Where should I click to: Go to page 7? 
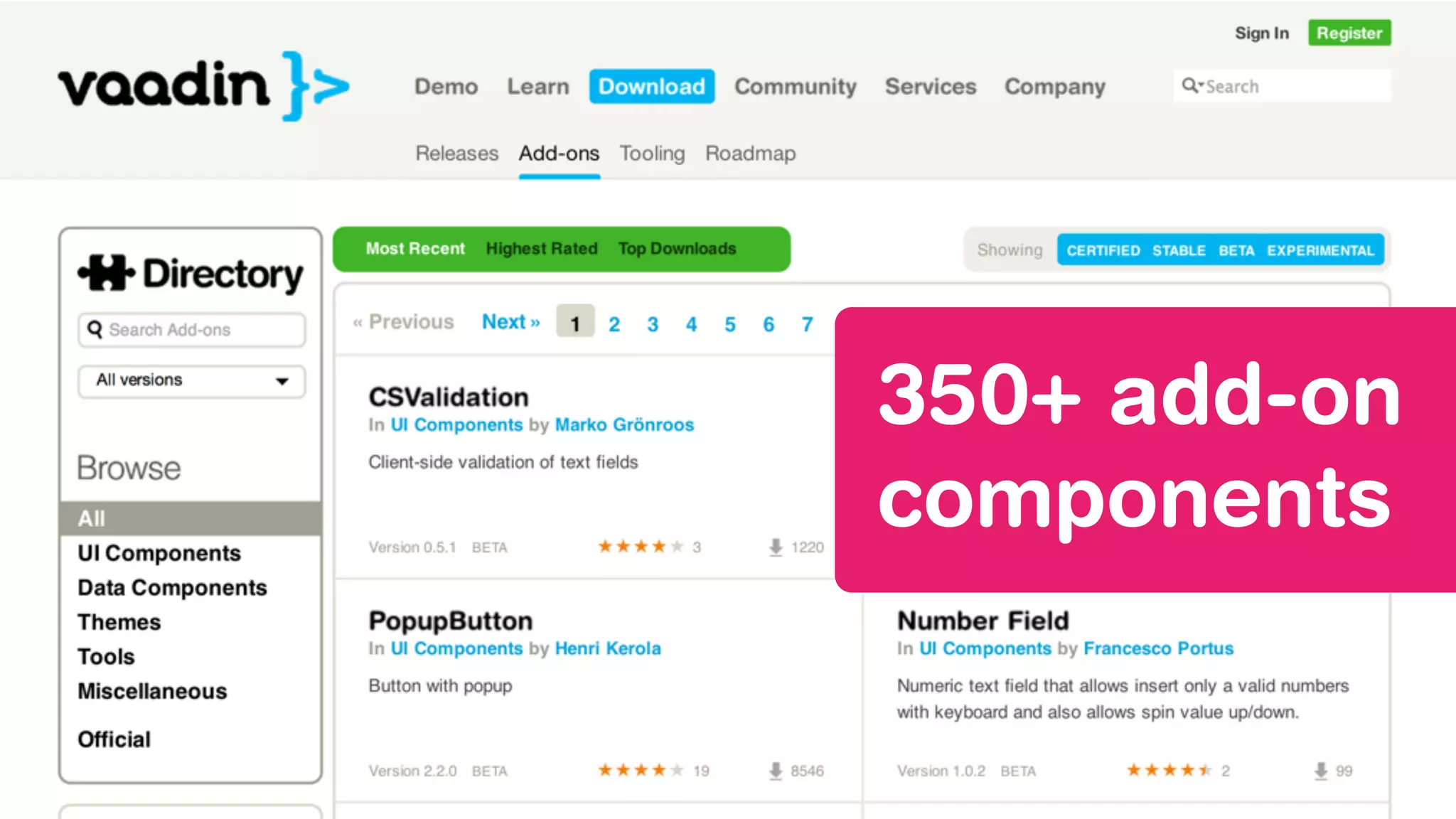(x=807, y=324)
